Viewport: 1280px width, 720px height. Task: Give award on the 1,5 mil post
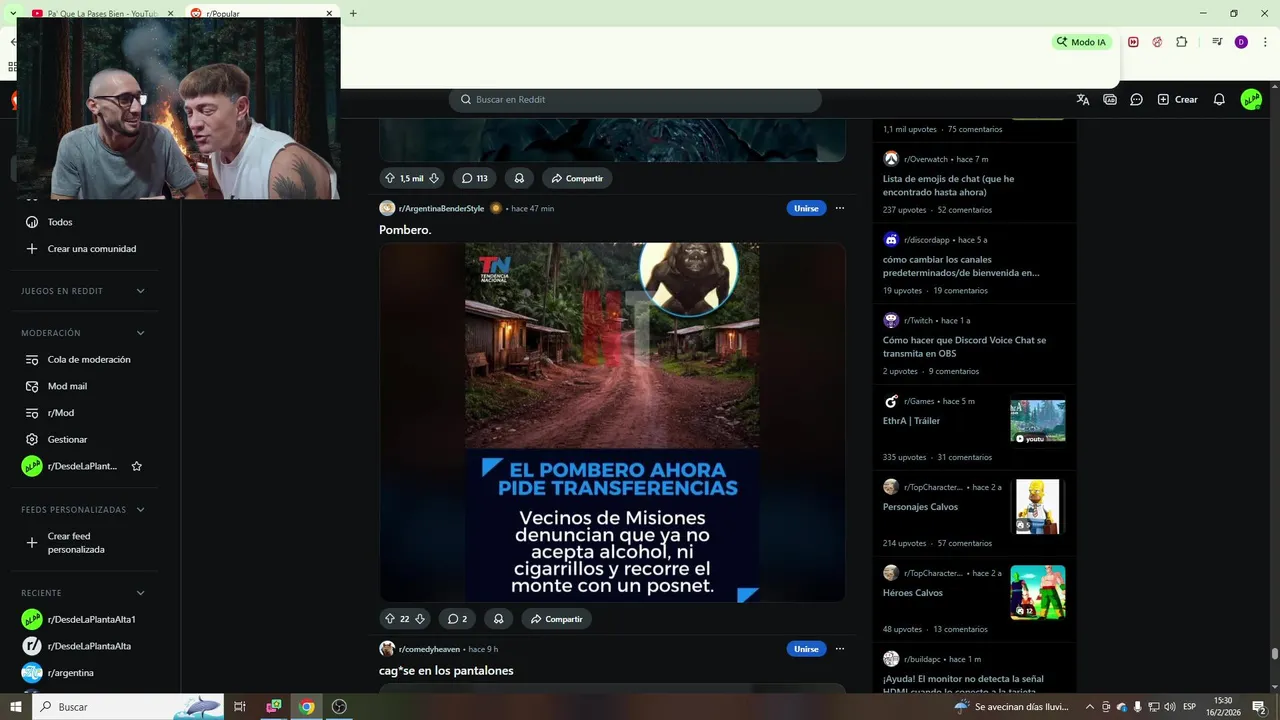(x=519, y=178)
